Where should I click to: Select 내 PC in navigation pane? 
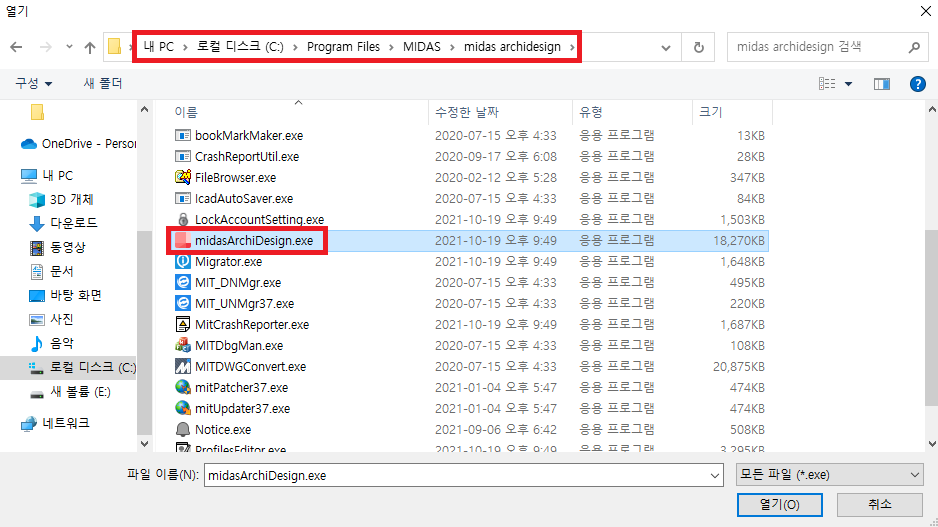(47, 175)
